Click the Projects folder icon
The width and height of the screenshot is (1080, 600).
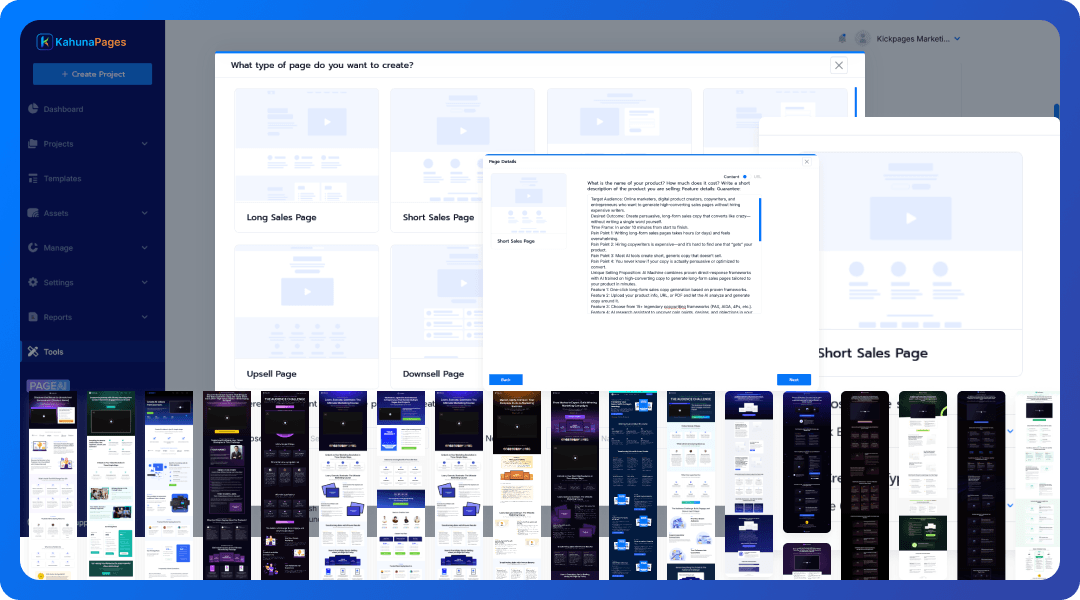(x=33, y=143)
